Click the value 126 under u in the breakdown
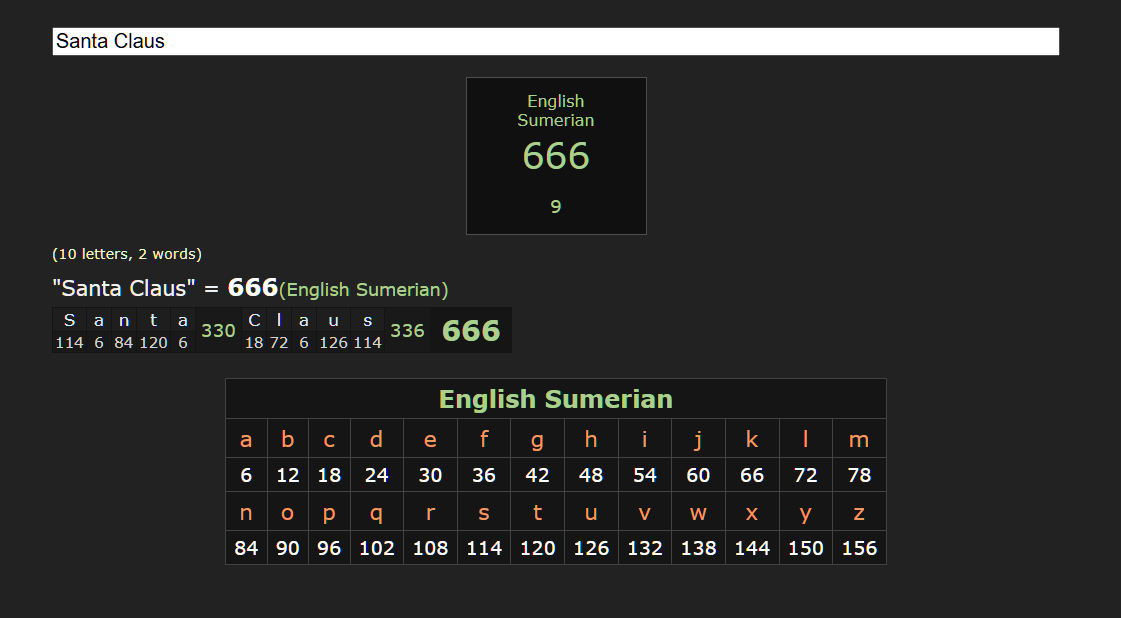This screenshot has height=618, width=1121. [333, 343]
